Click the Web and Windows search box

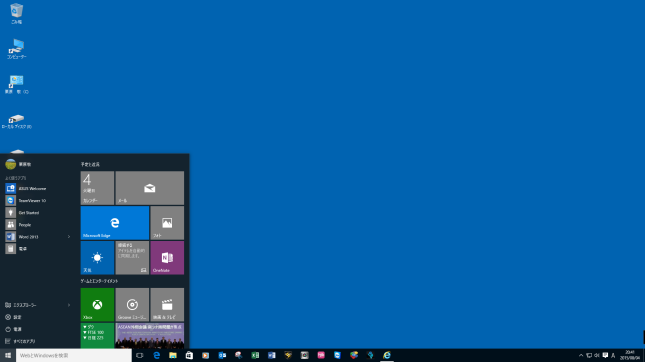pos(74,355)
